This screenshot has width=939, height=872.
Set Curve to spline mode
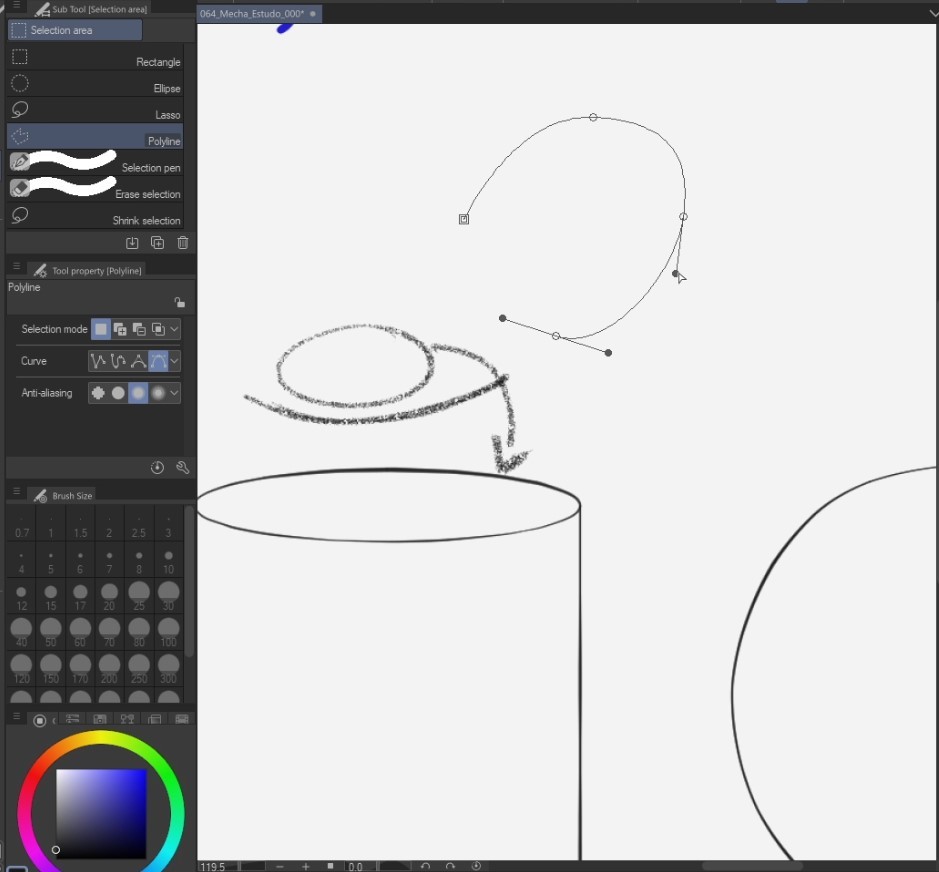click(x=118, y=361)
